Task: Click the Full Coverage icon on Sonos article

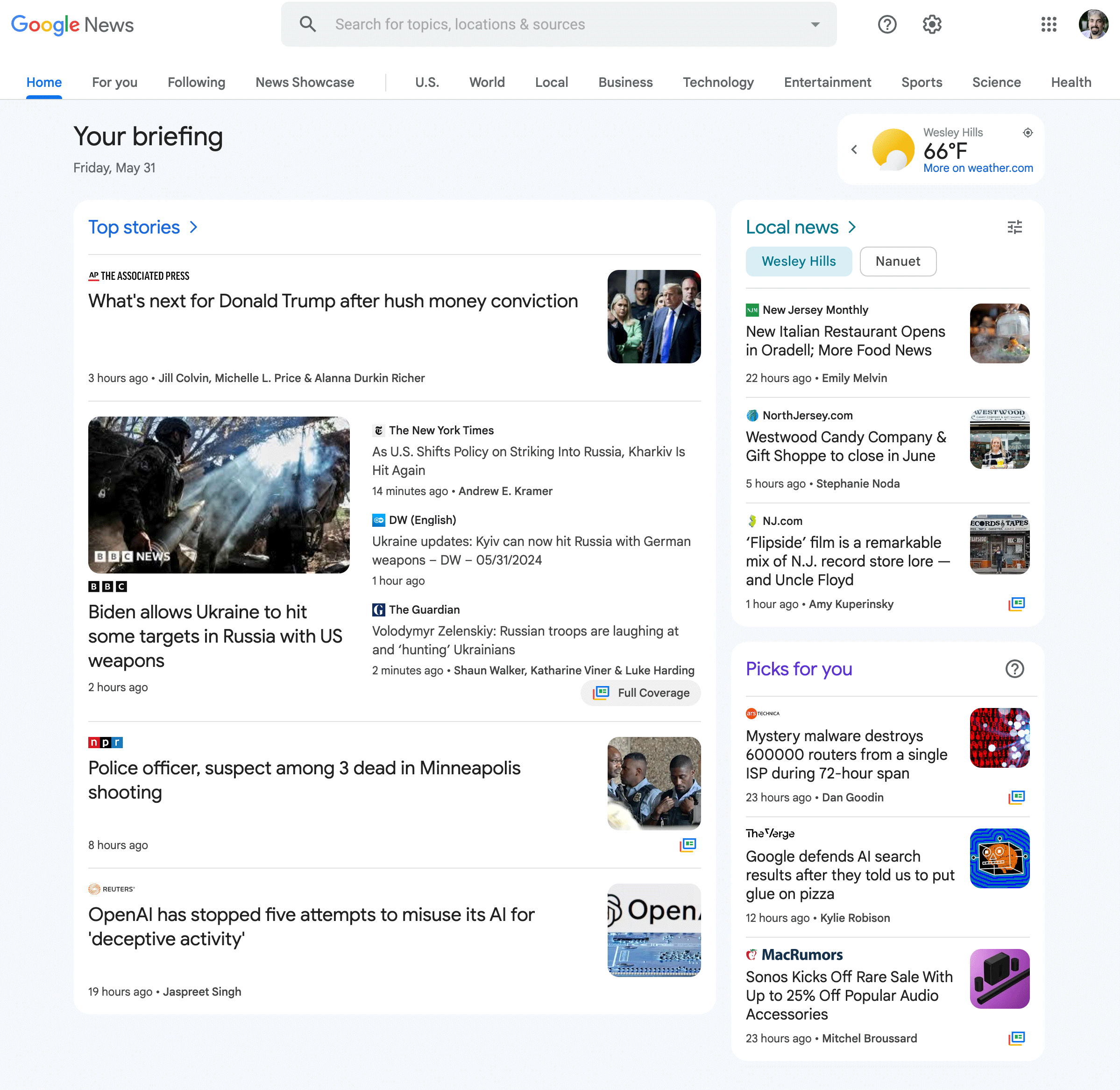Action: pyautogui.click(x=1017, y=1038)
